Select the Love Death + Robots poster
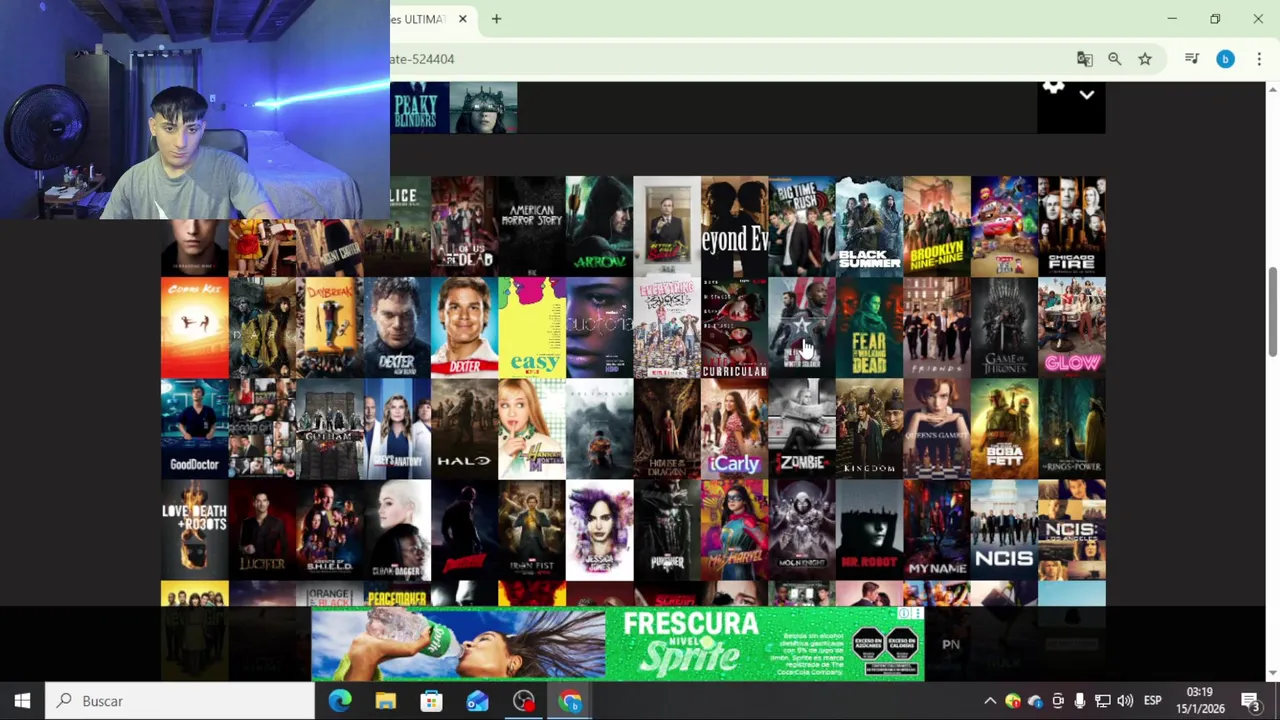This screenshot has height=720, width=1280. (194, 530)
